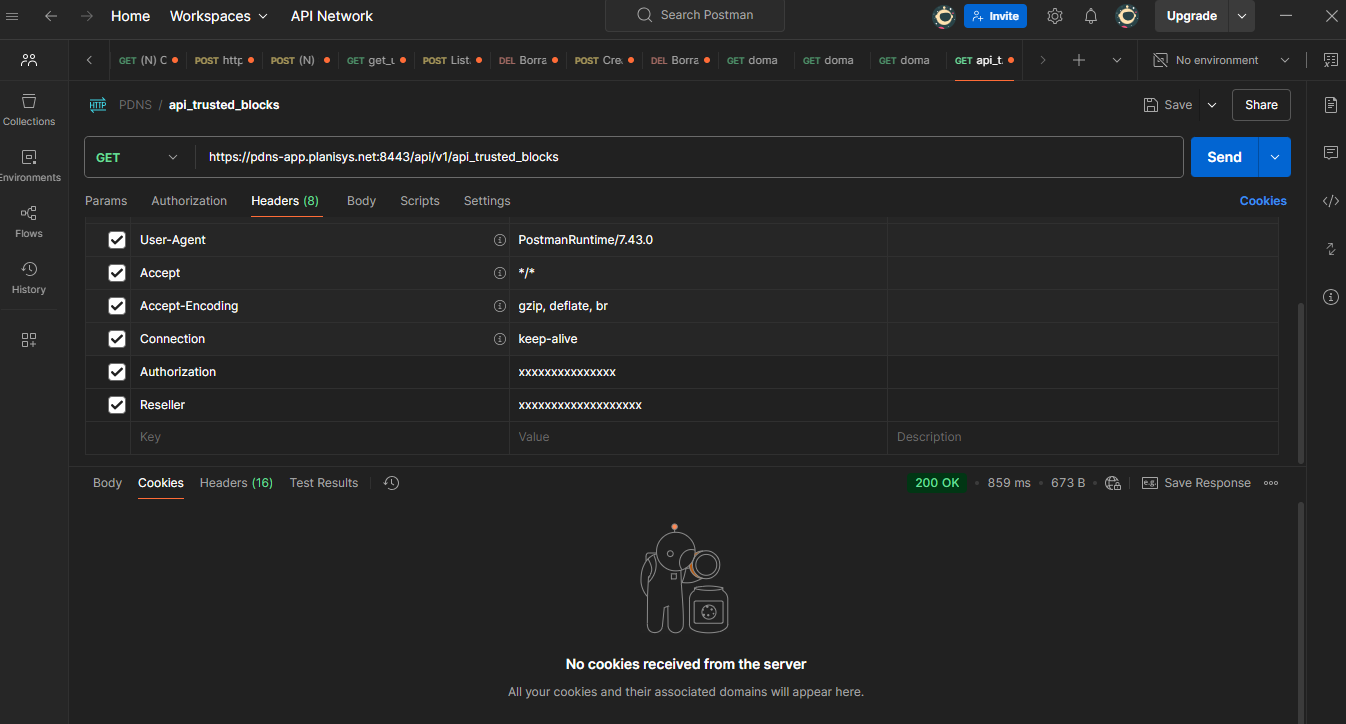Click the PDNS breadcrumb
The height and width of the screenshot is (724, 1346).
point(135,105)
